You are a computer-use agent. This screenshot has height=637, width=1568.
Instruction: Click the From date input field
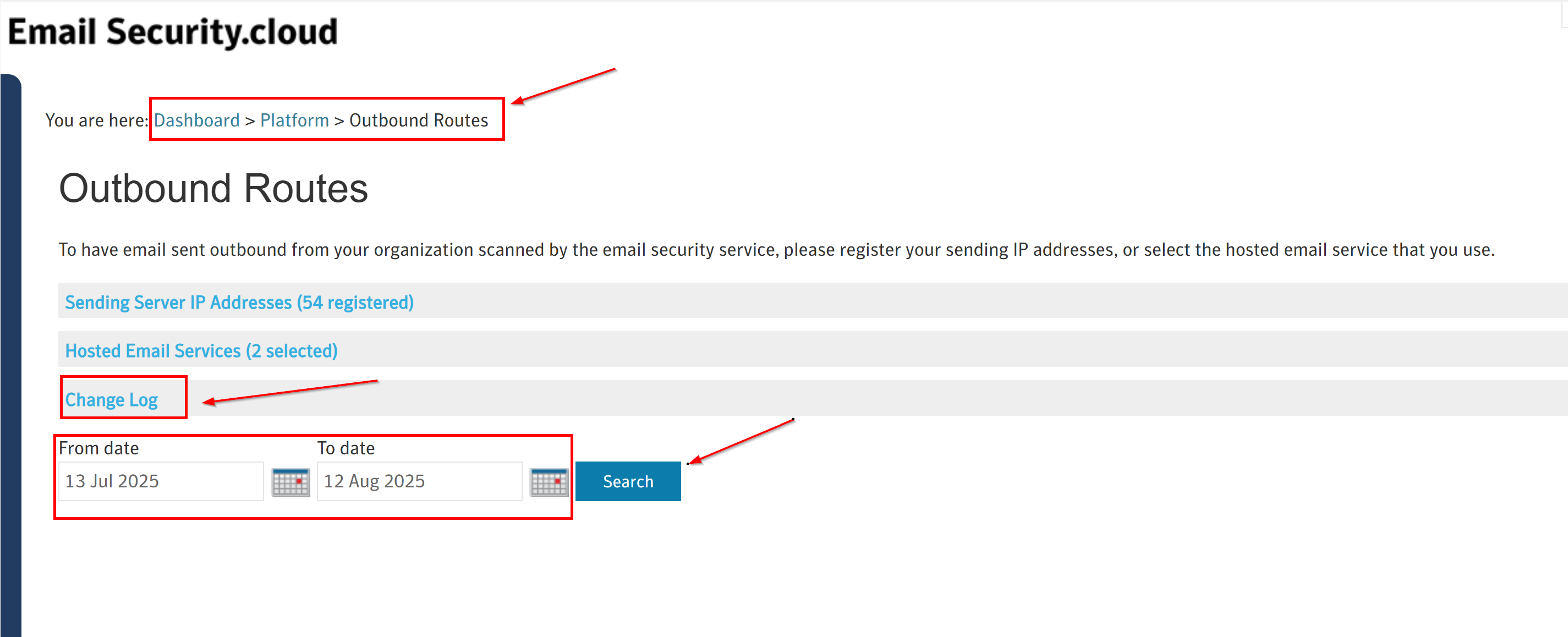[161, 481]
